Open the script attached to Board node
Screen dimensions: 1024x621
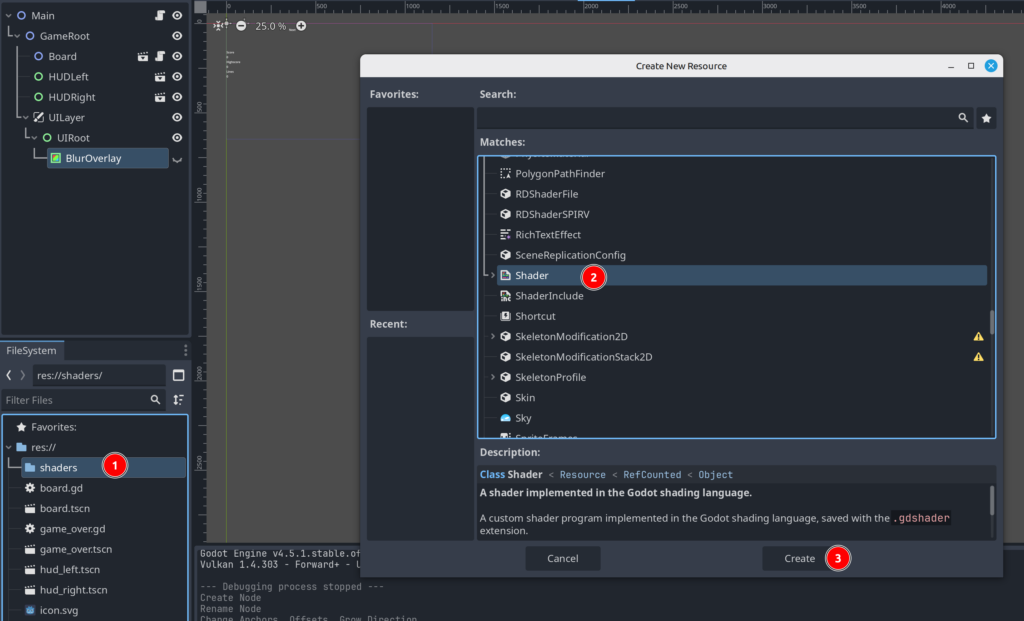(x=160, y=57)
